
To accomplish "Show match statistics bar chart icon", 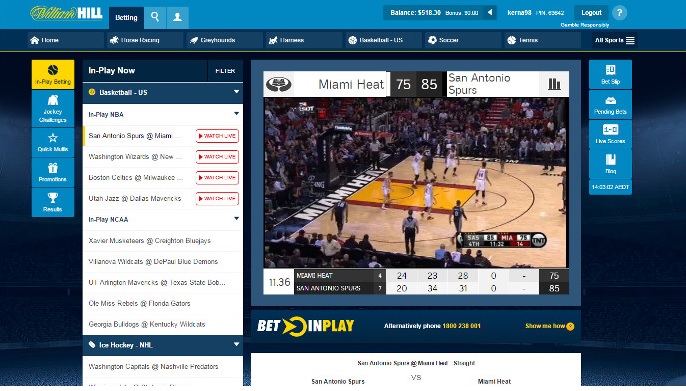I will pos(554,84).
